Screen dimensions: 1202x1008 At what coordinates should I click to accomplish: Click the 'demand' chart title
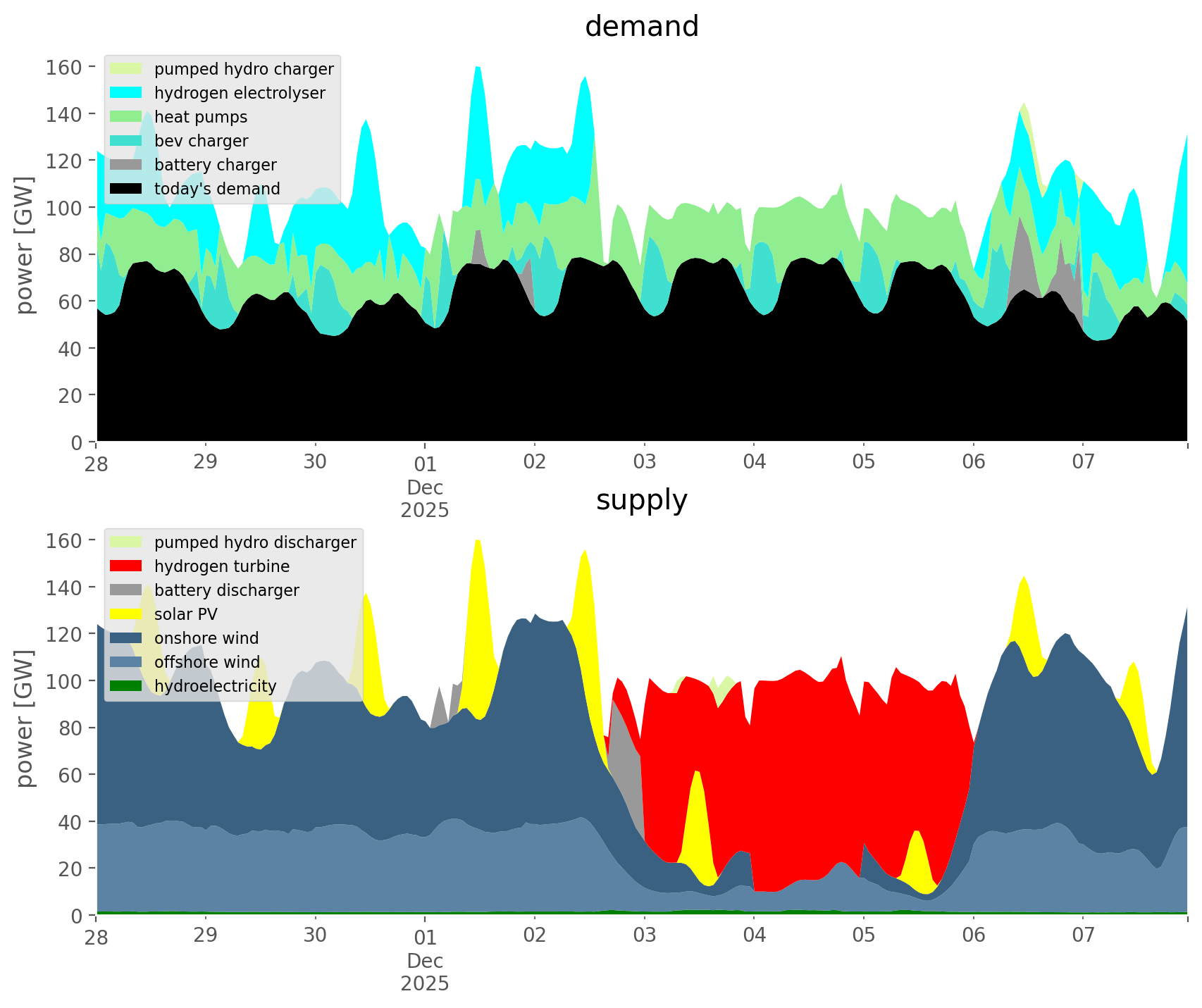[x=642, y=27]
